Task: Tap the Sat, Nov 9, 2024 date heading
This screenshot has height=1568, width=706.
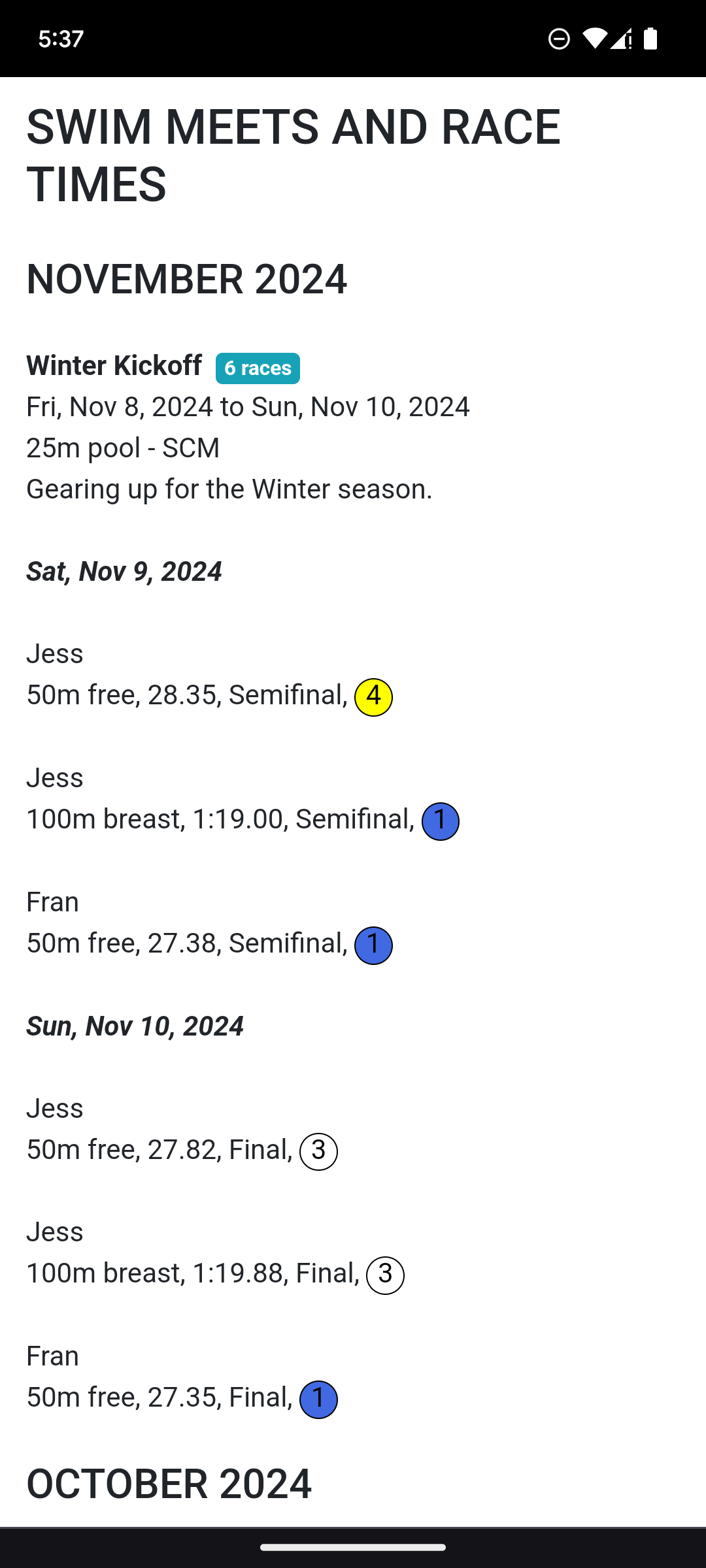Action: 124,572
